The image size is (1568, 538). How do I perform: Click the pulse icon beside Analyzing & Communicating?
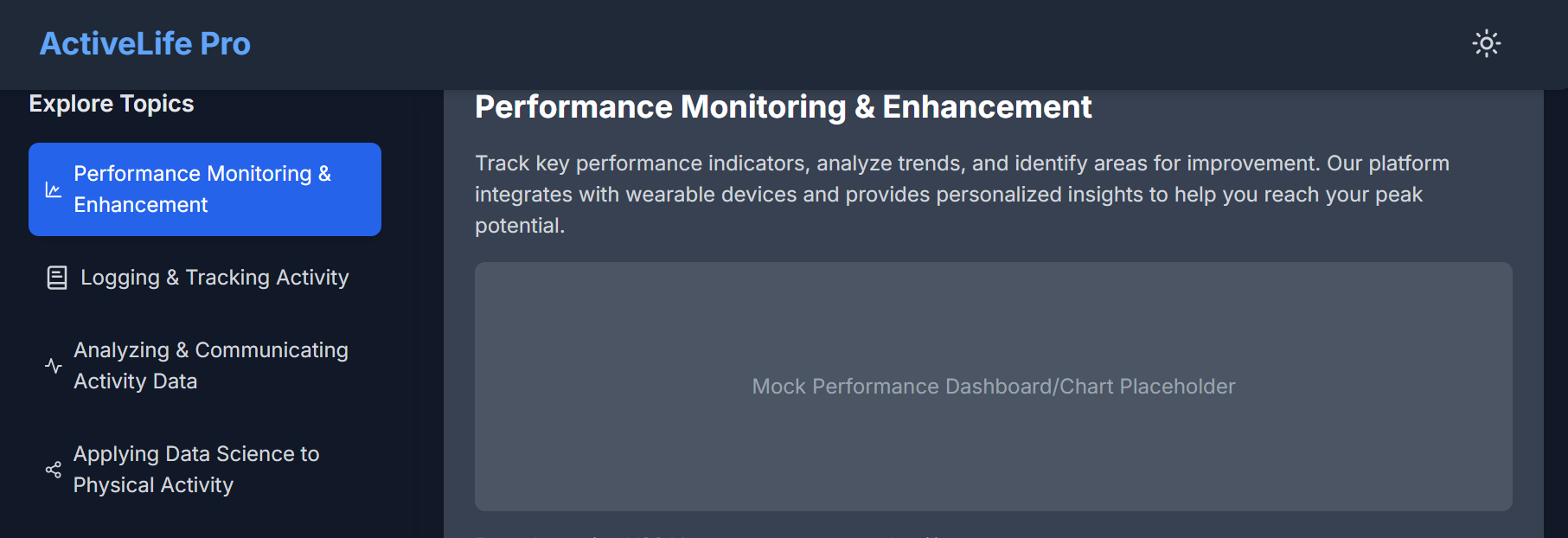coord(54,366)
